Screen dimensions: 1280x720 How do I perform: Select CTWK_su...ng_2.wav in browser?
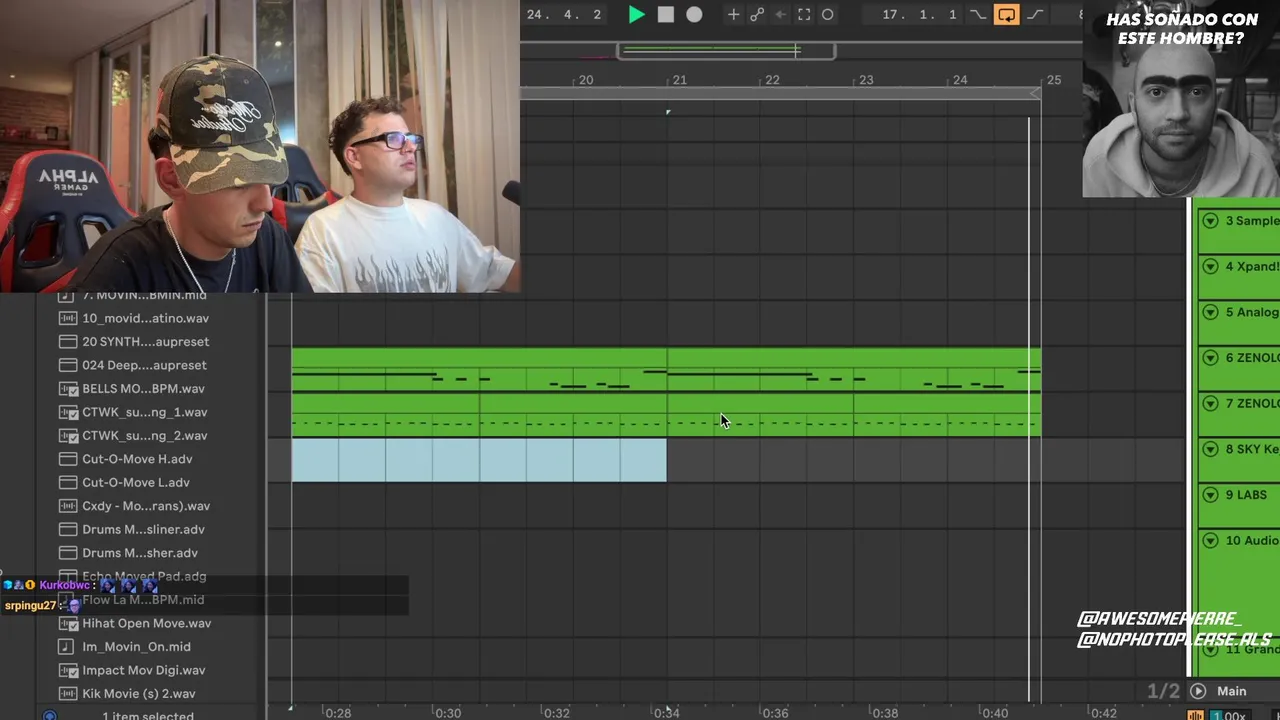(x=144, y=436)
